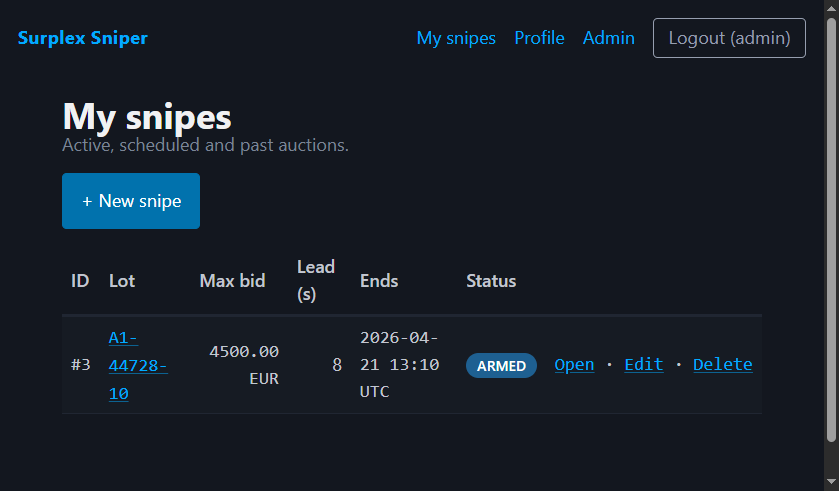Select the Lot column header
The width and height of the screenshot is (839, 491).
[122, 281]
